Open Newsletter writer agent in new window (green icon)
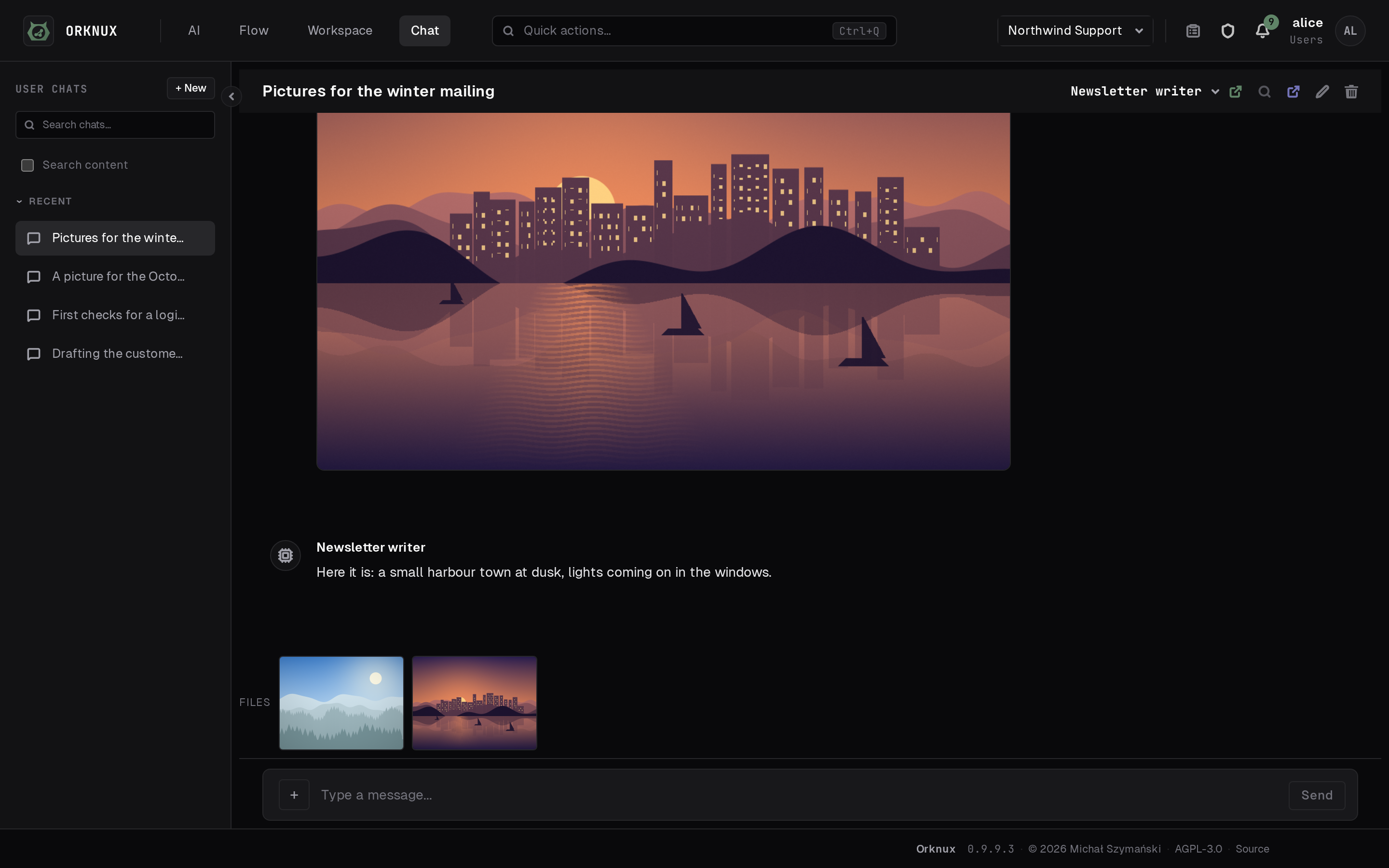The width and height of the screenshot is (1389, 868). [1235, 92]
